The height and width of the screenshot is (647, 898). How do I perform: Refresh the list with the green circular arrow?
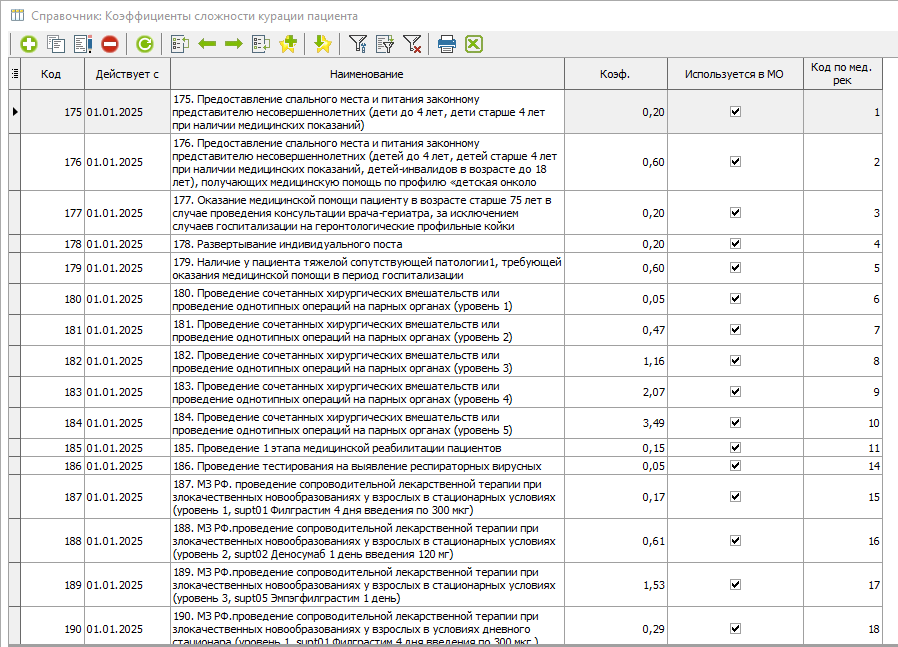click(x=145, y=44)
